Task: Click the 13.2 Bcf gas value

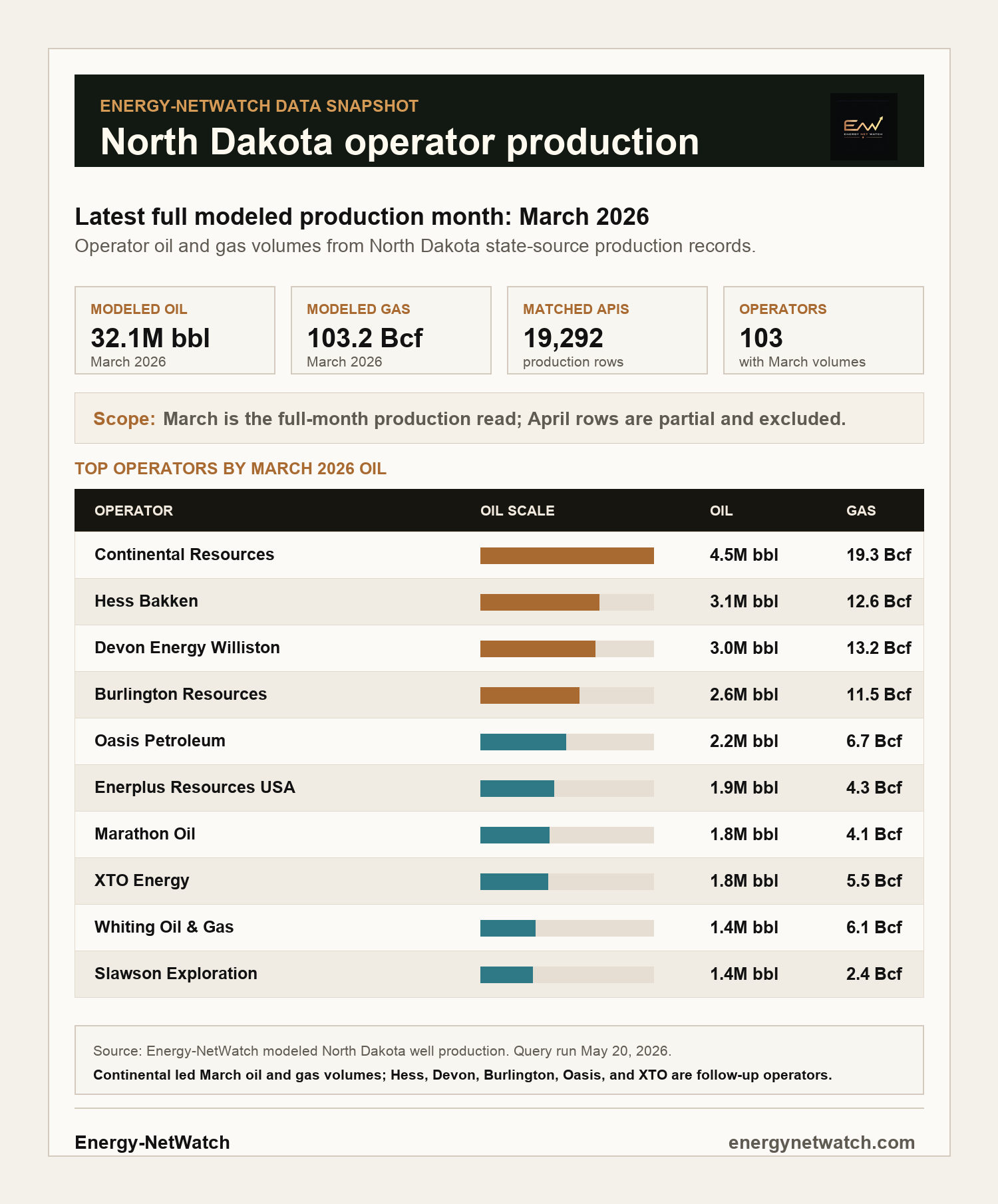Action: 878,648
